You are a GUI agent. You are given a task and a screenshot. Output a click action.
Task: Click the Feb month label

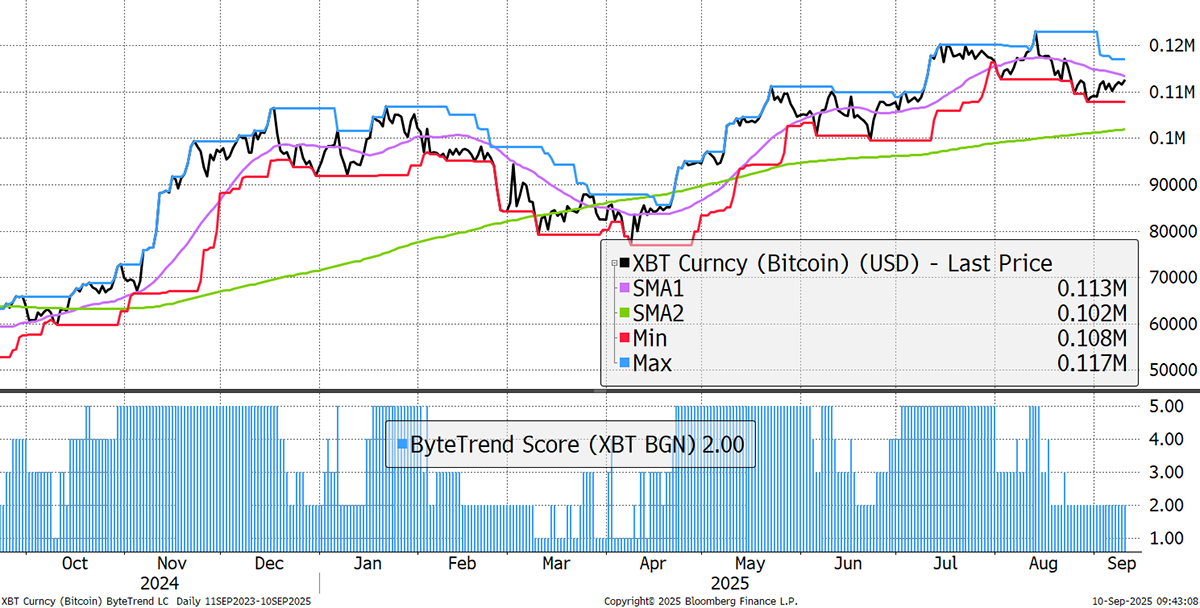pyautogui.click(x=462, y=564)
